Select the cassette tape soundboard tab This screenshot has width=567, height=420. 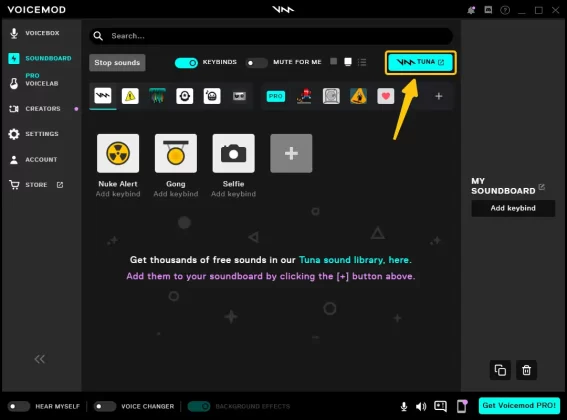click(239, 96)
